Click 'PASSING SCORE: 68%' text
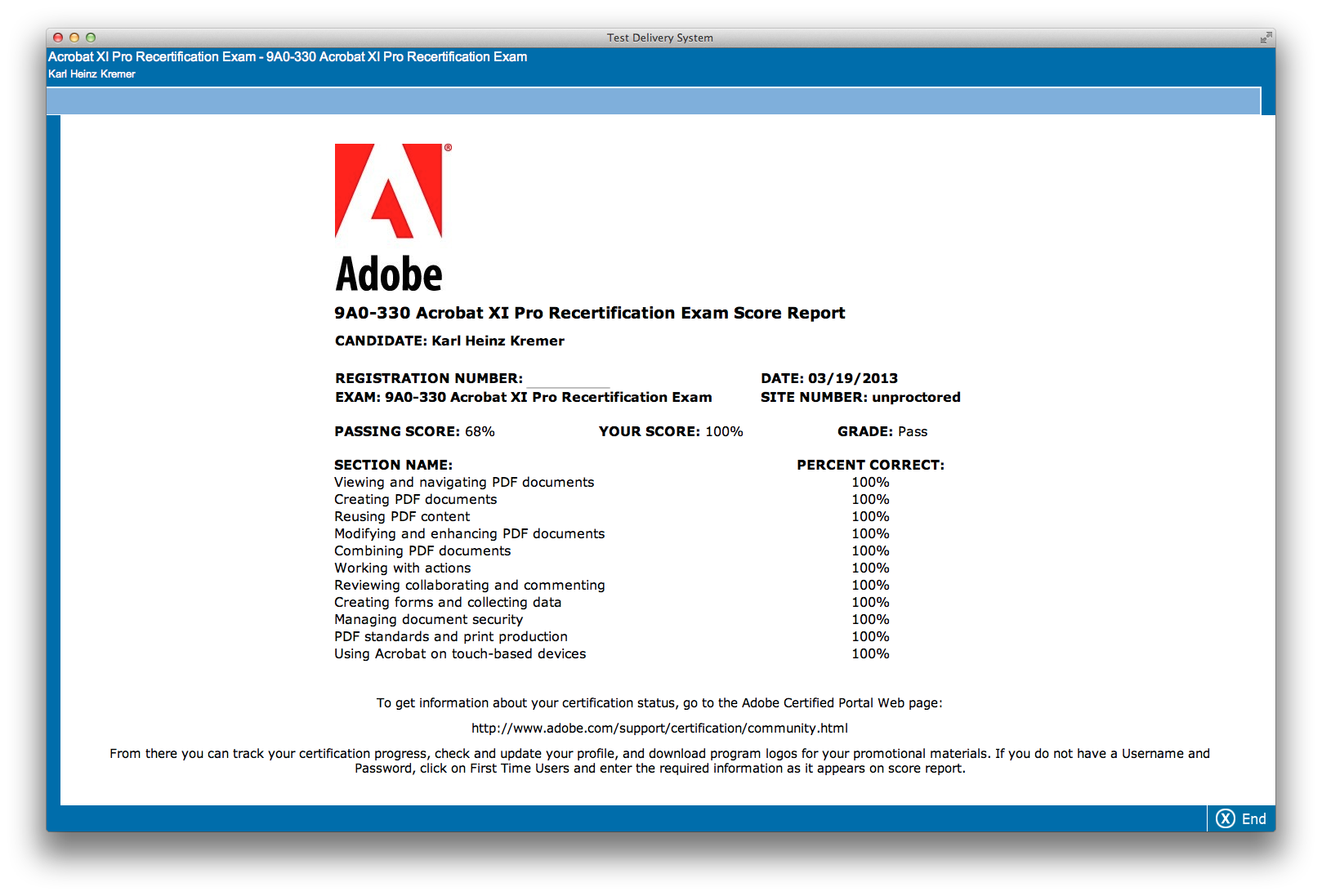 point(414,431)
